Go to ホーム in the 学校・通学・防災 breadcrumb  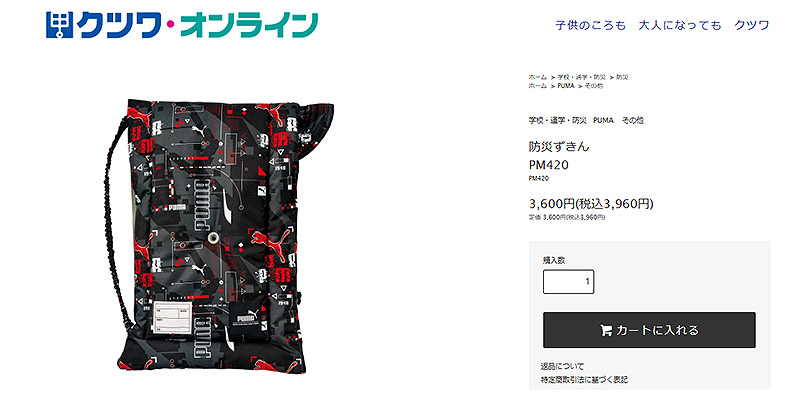click(538, 77)
